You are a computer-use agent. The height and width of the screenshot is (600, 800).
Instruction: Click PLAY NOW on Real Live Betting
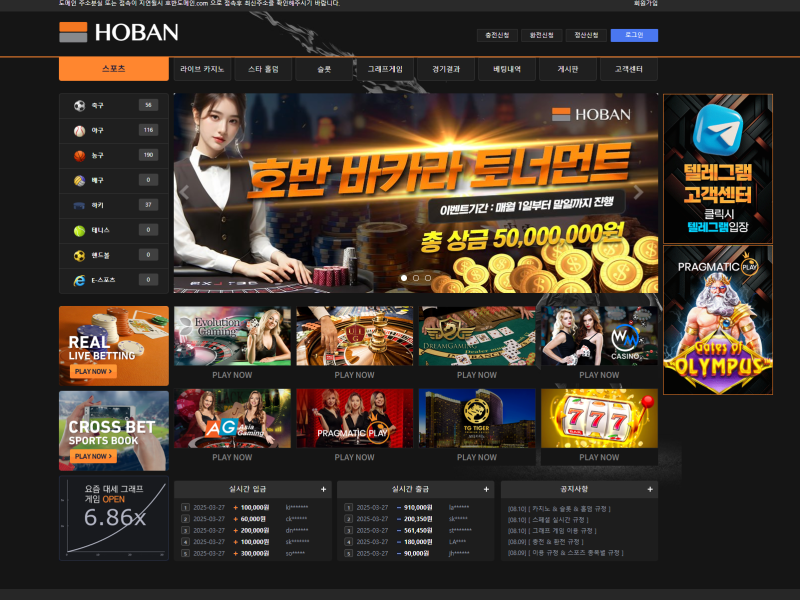[93, 371]
